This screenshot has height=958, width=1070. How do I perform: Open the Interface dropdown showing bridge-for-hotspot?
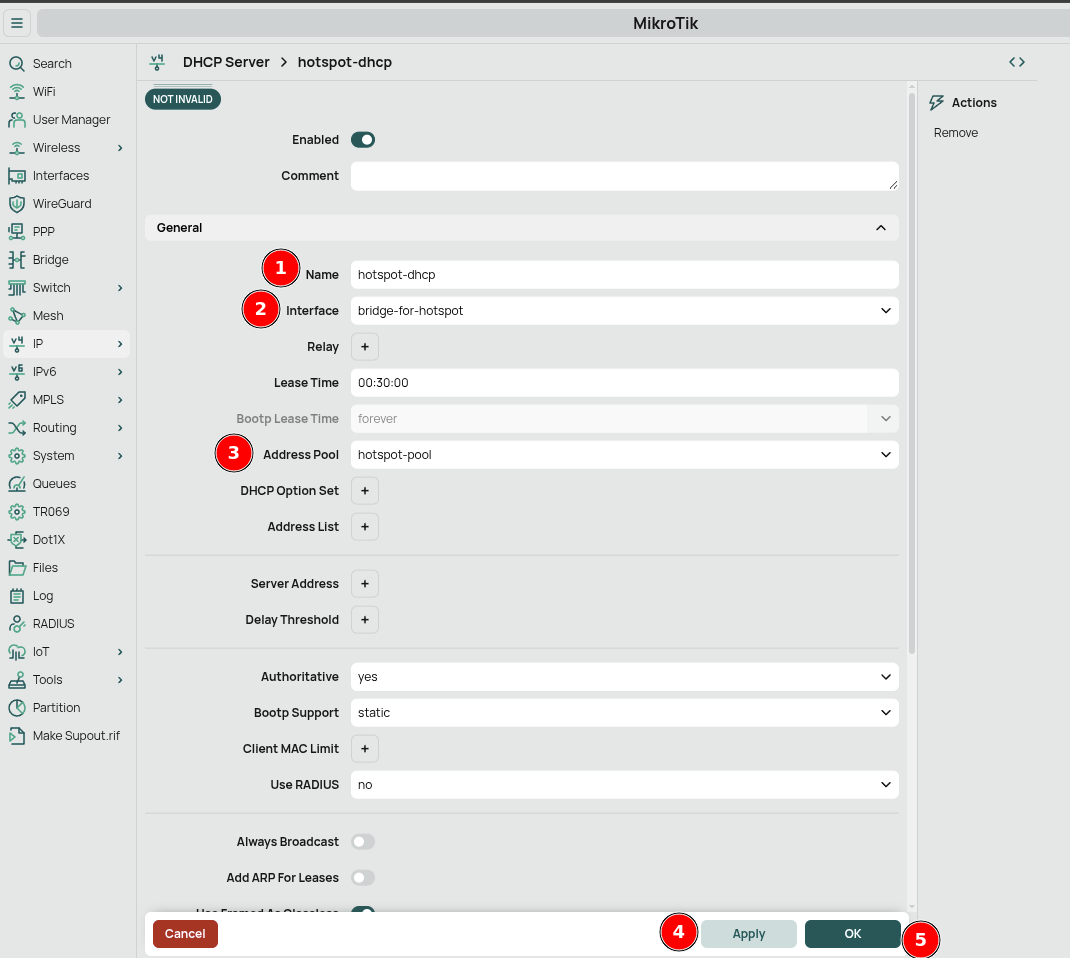pos(624,310)
